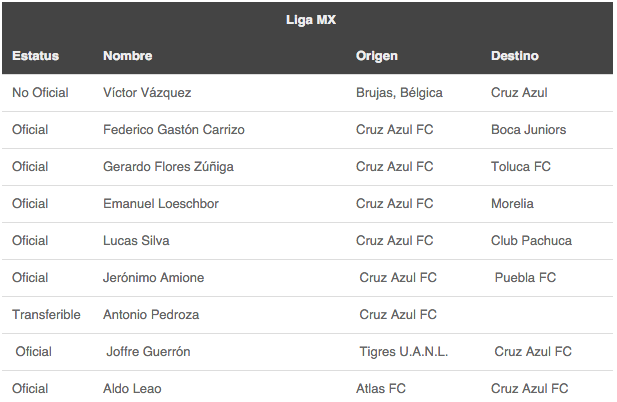Select the Aldo Leao name

132,389
